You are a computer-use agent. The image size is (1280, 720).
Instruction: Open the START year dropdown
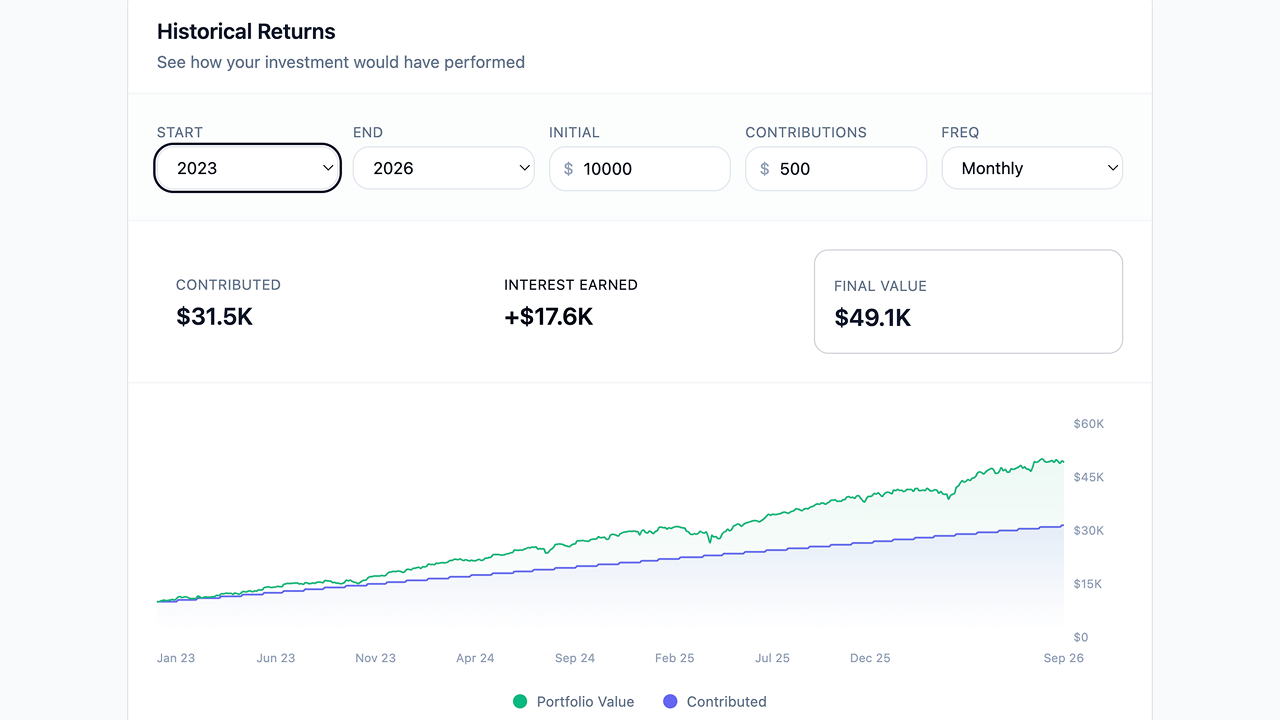tap(248, 168)
